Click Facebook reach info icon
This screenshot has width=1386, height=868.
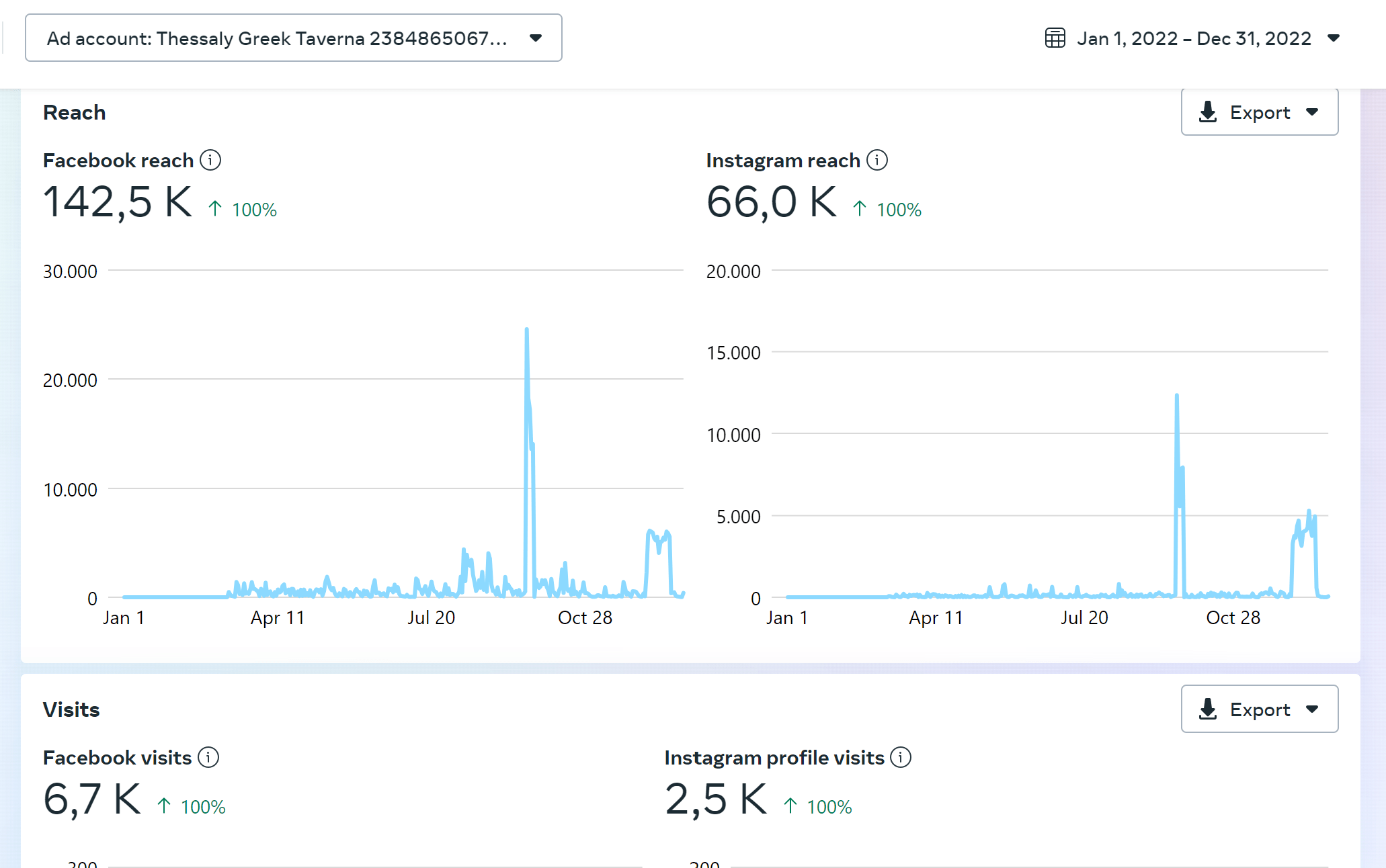coord(210,160)
